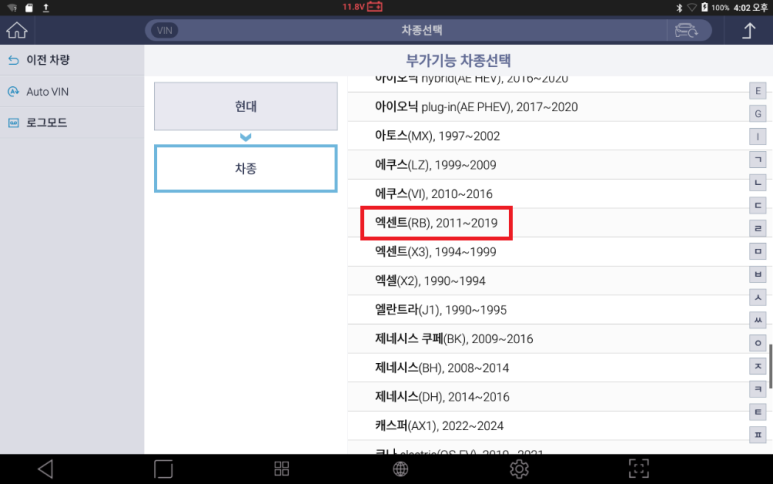Jump to index ㄴ
Screen dimensions: 773x484
758,182
